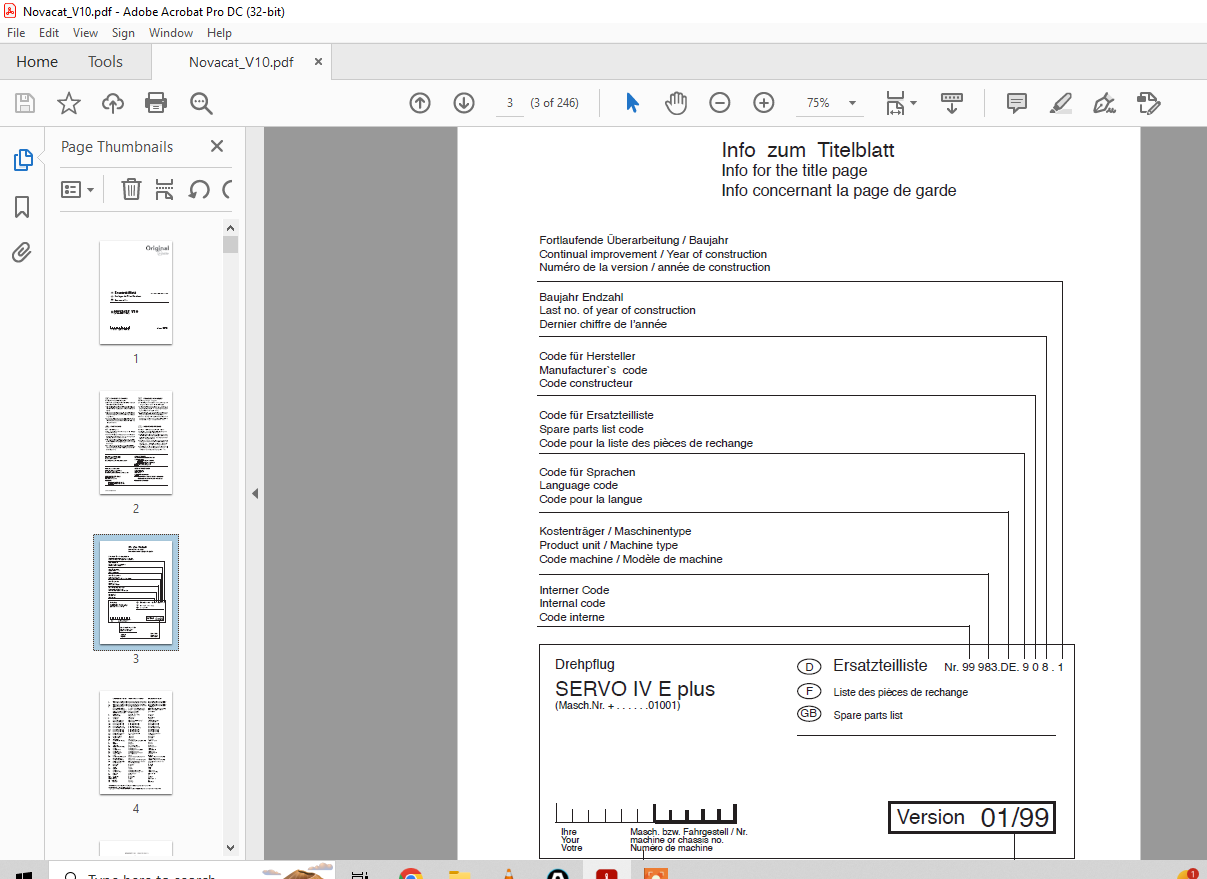Click the upload to cloud icon
This screenshot has height=879, width=1207.
tap(113, 102)
